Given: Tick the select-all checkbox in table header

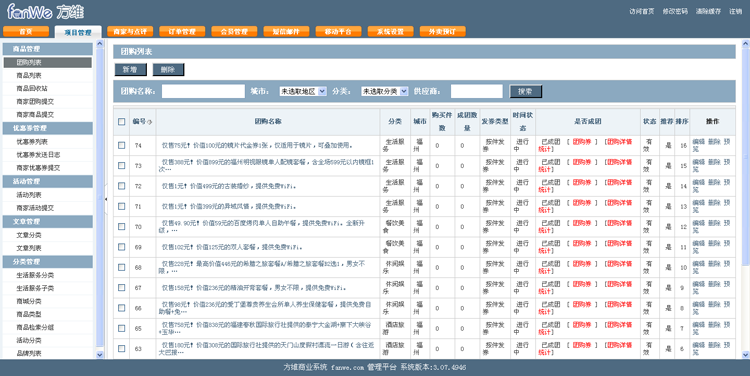Looking at the screenshot, I should (121, 122).
